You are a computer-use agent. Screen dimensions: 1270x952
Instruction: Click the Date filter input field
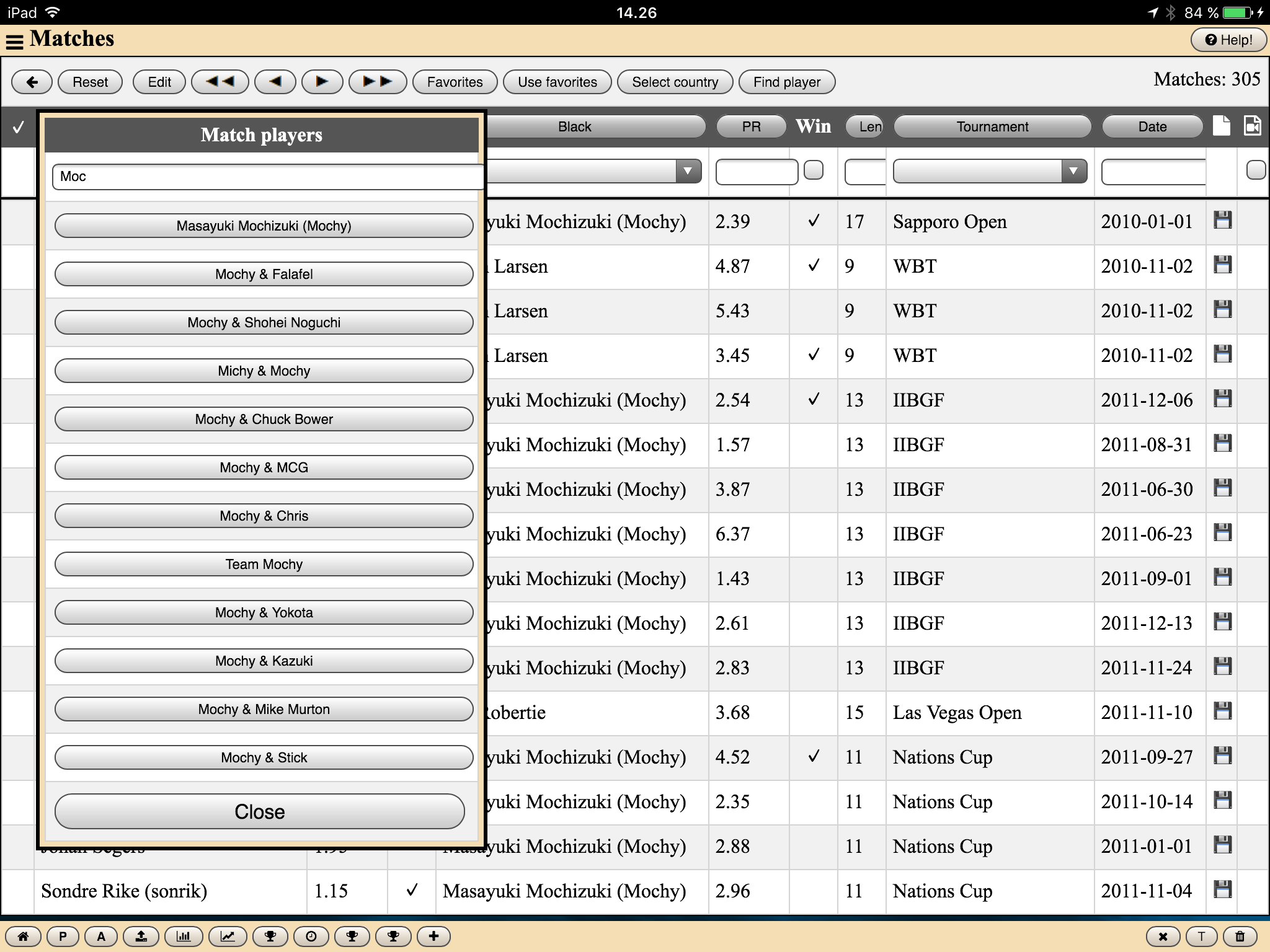[1153, 172]
